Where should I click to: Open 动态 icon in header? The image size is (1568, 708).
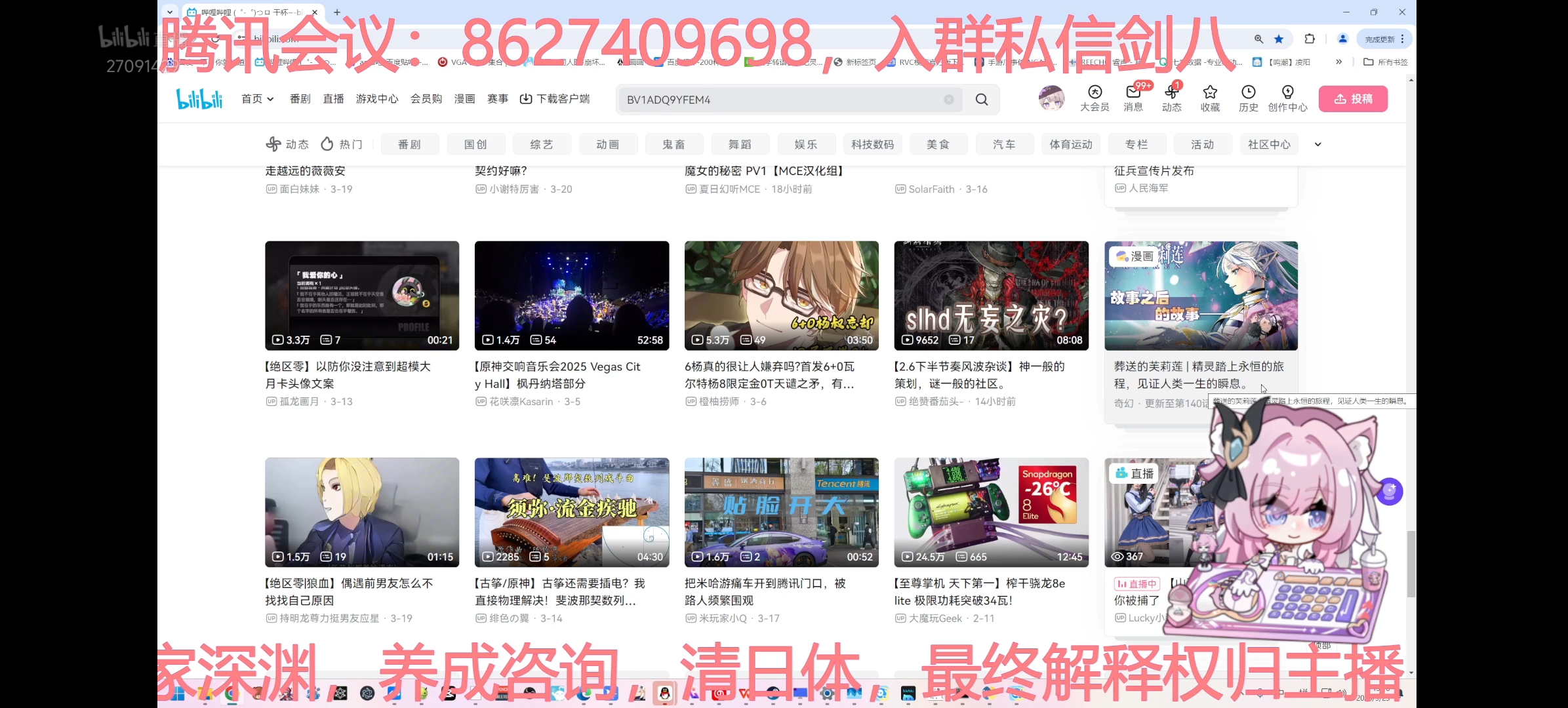(x=1172, y=98)
